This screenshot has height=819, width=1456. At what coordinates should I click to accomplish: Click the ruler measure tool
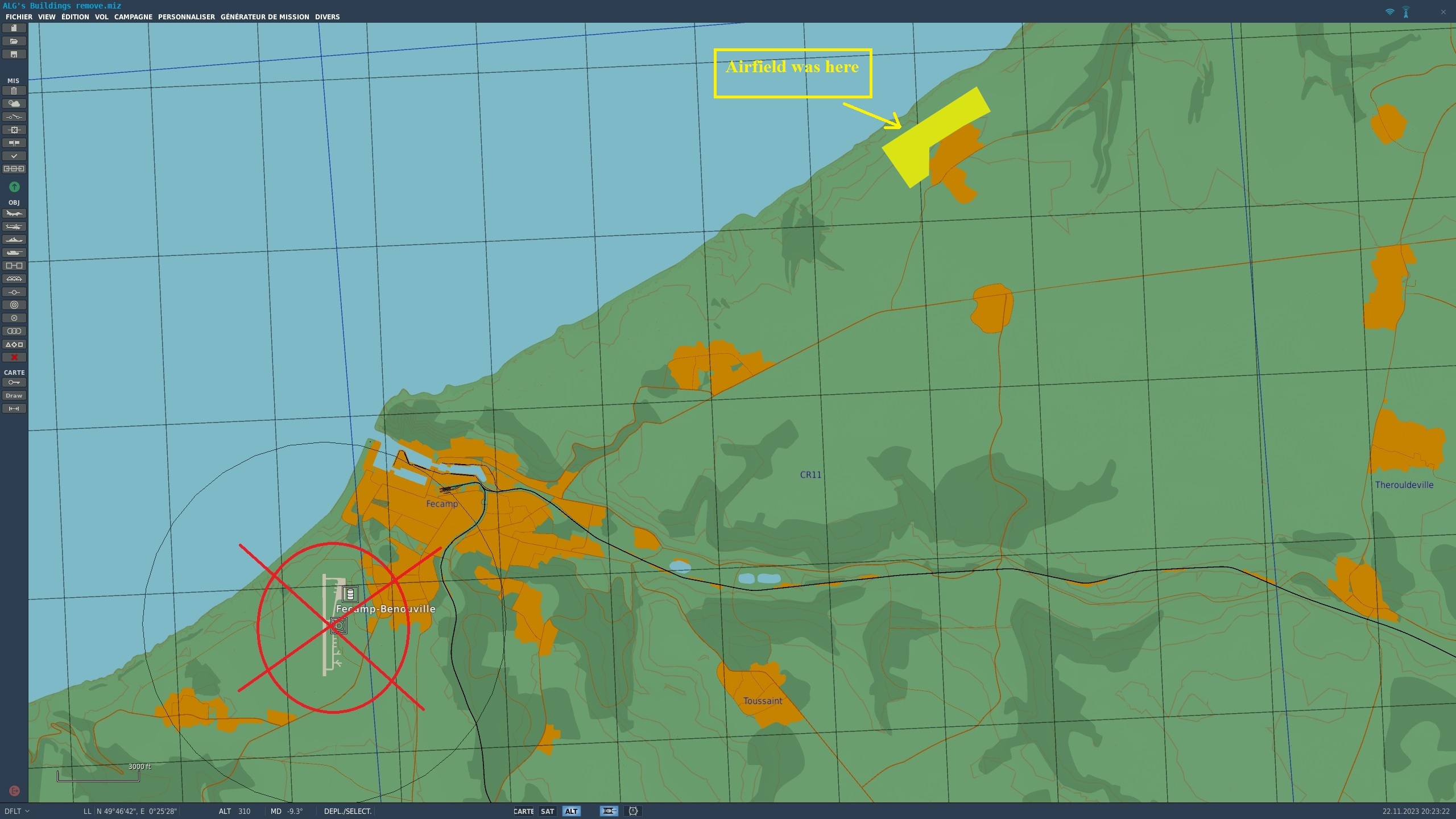click(x=14, y=409)
